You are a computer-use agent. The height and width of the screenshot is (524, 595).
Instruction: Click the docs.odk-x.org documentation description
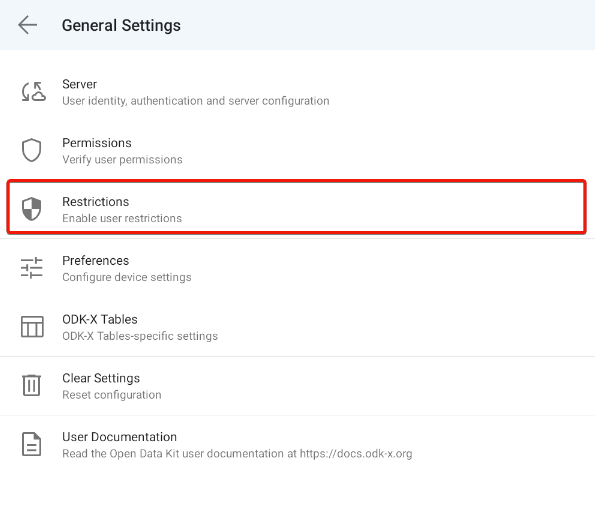tap(237, 454)
